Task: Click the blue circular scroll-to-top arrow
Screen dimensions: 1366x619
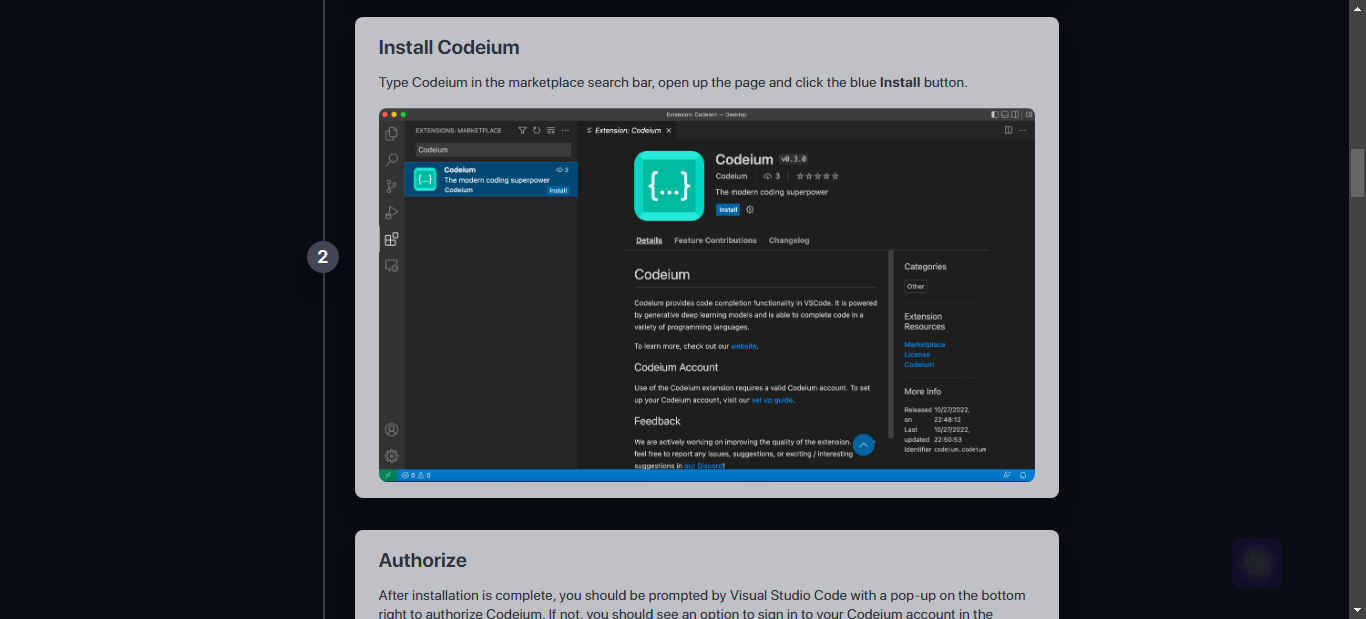Action: [x=863, y=445]
